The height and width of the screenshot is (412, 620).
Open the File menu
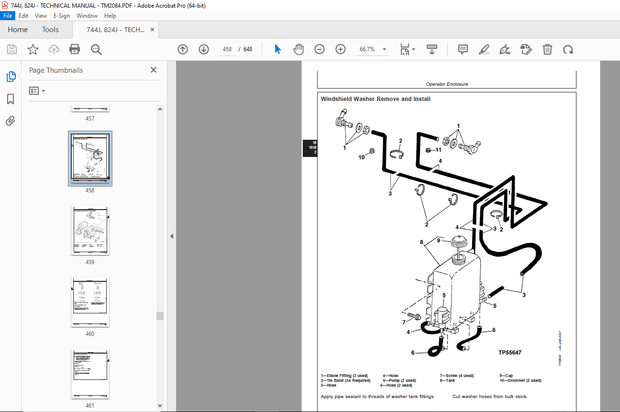point(8,16)
